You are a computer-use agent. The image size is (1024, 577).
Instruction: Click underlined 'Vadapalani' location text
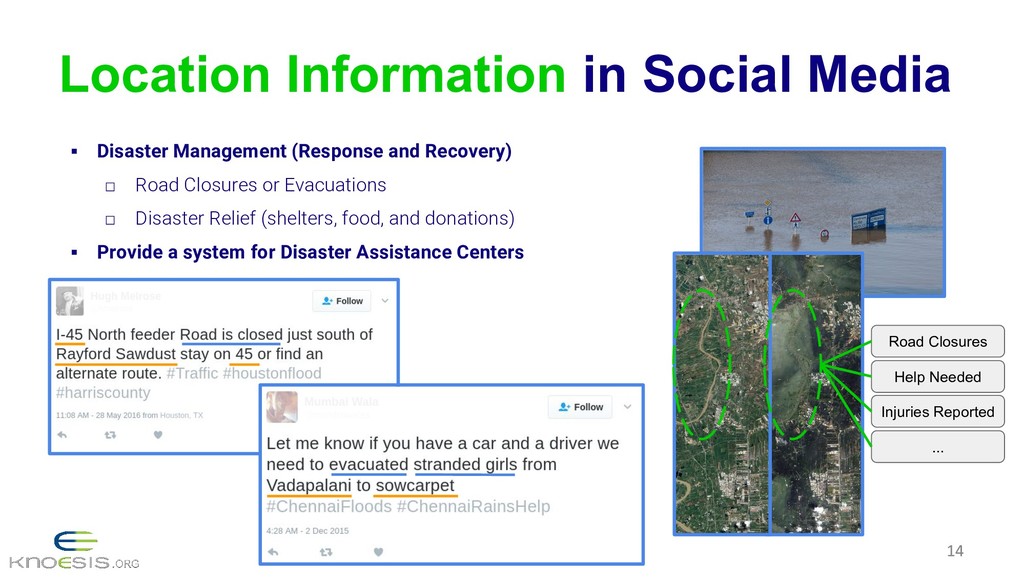coord(309,486)
